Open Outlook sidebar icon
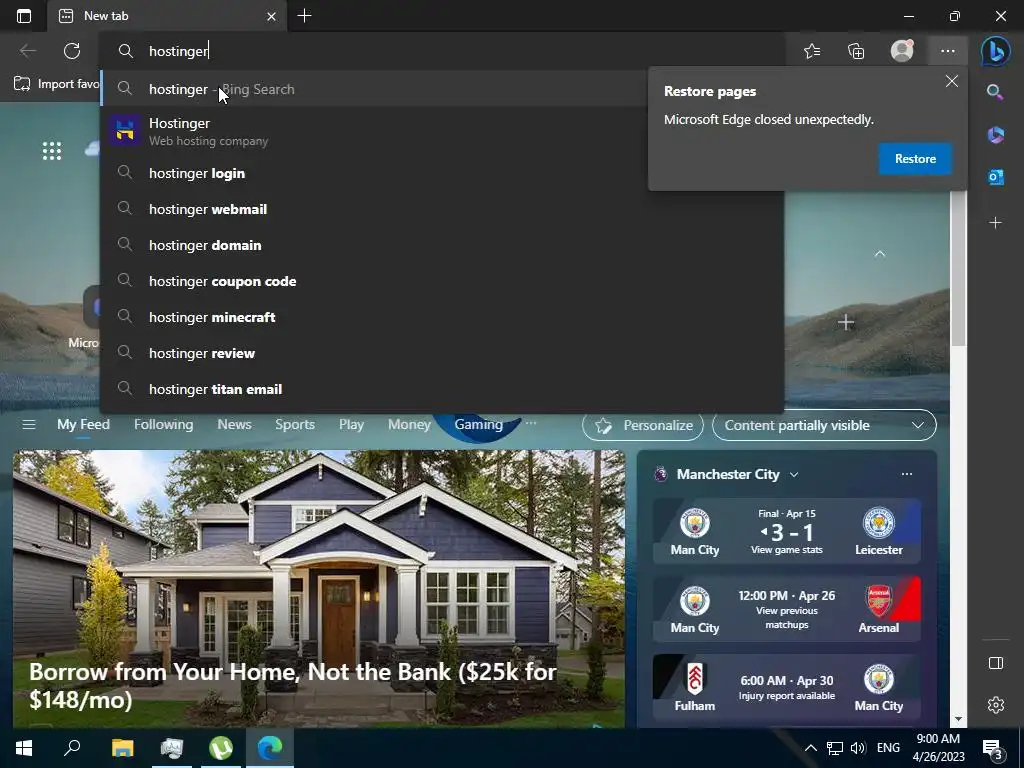The height and width of the screenshot is (768, 1024). (995, 176)
